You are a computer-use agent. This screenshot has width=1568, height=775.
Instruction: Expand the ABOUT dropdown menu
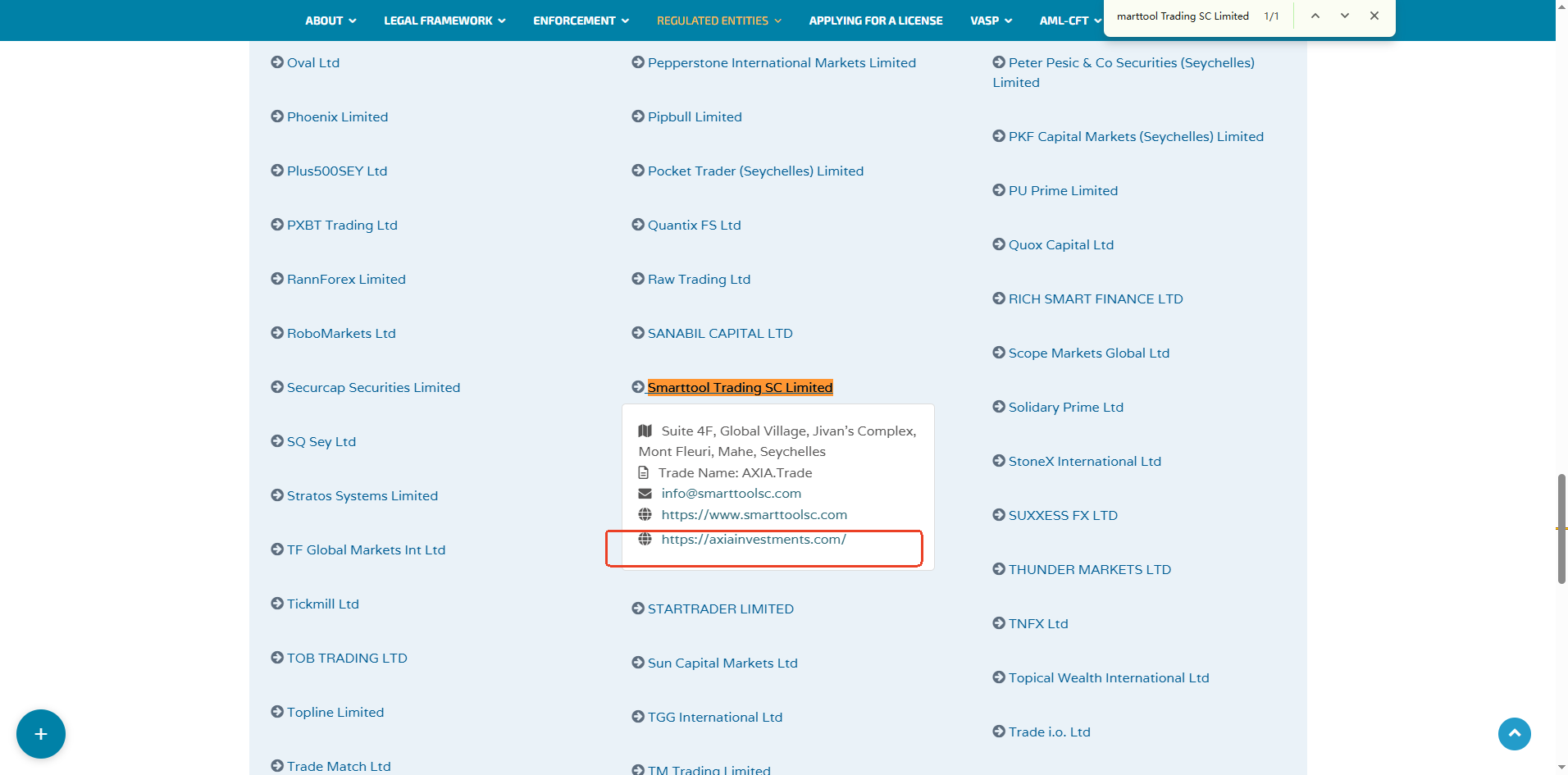coord(330,21)
